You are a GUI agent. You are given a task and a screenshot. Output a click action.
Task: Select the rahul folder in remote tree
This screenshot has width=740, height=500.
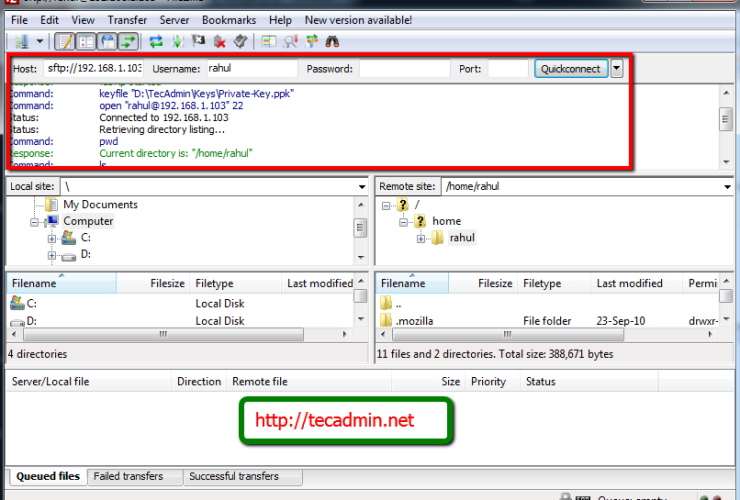(461, 238)
